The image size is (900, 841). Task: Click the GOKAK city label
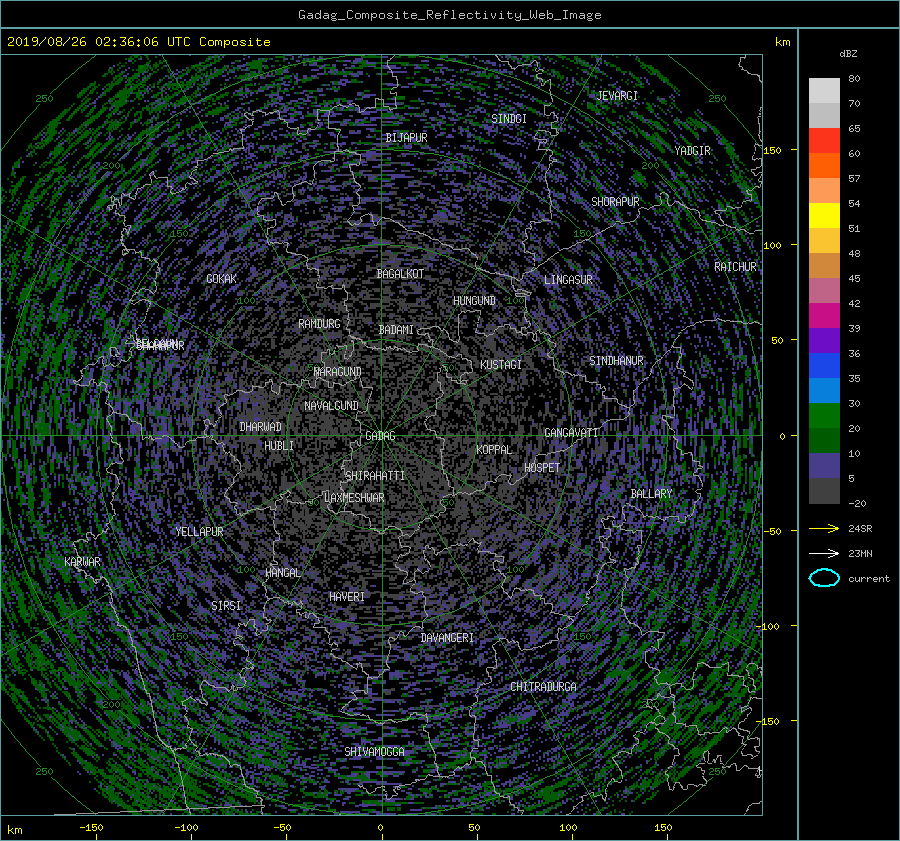222,279
